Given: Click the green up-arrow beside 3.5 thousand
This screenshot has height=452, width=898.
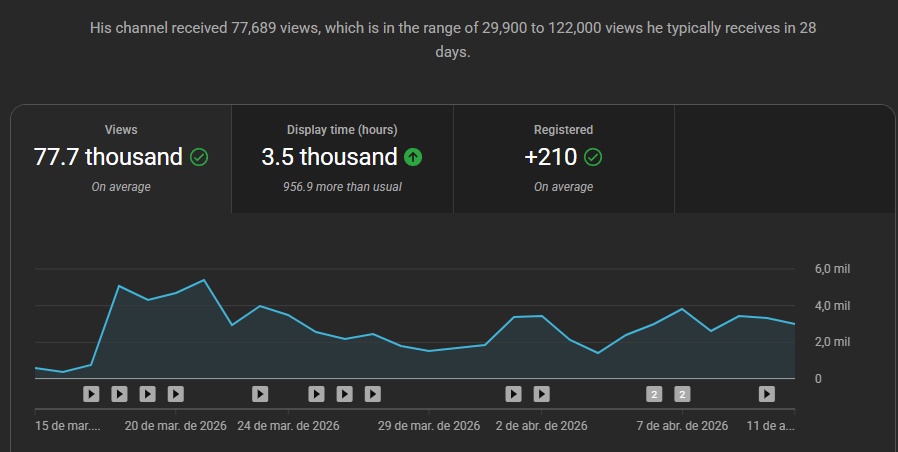Looking at the screenshot, I should pos(413,157).
